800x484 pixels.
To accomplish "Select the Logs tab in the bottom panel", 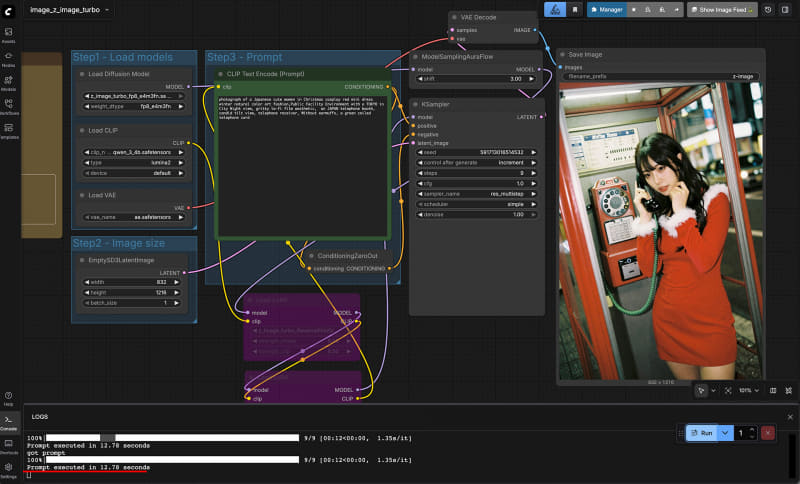I will pyautogui.click(x=40, y=417).
